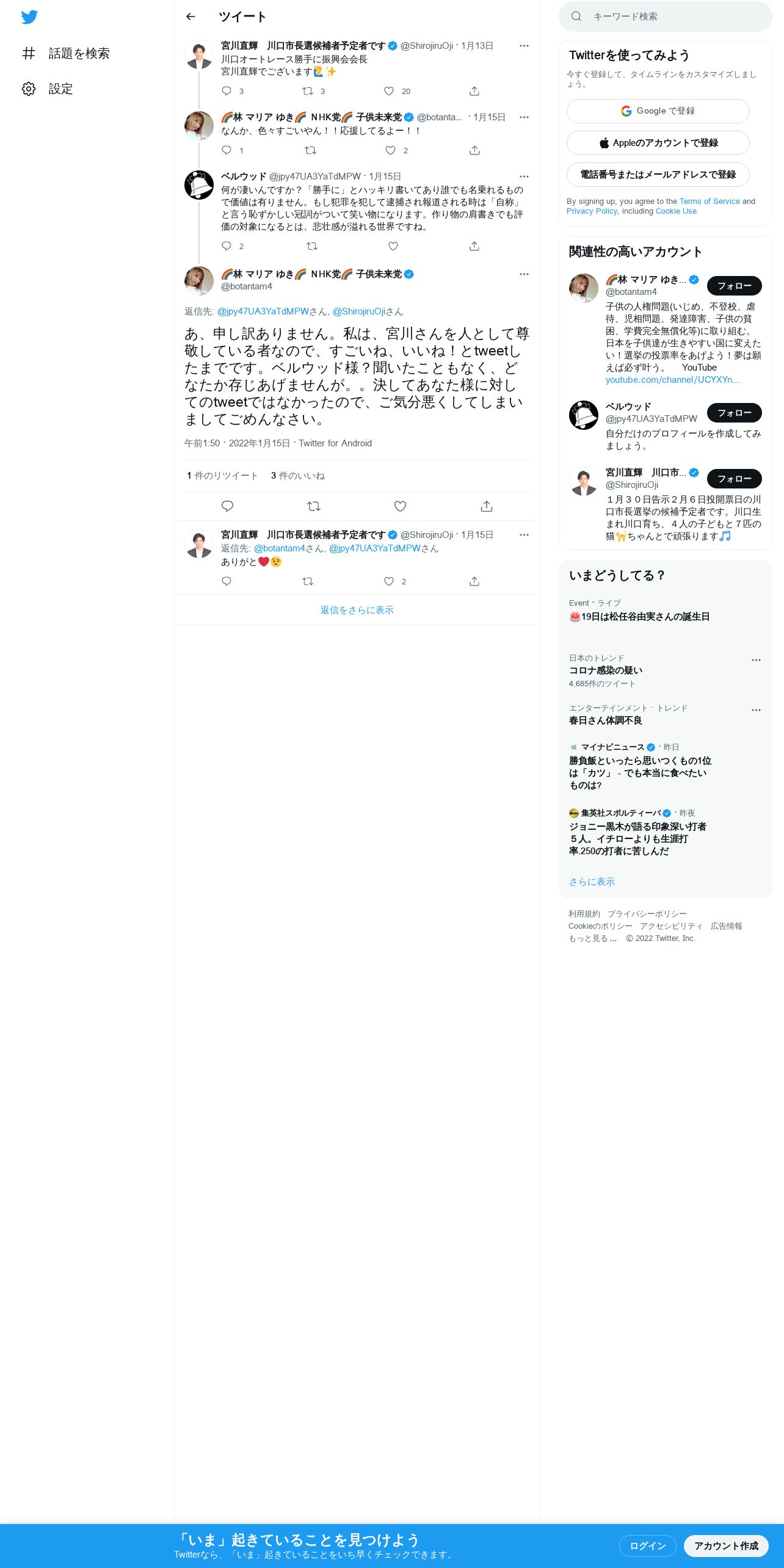Expand more replies with 返信をさらに表示
784x1568 pixels.
[357, 610]
